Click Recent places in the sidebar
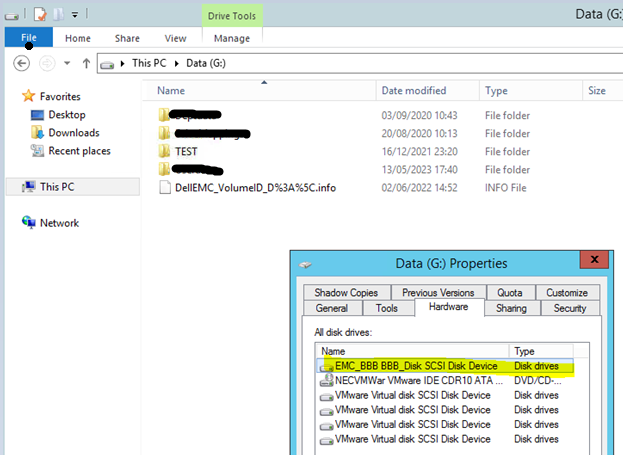The image size is (623, 455). [x=79, y=151]
